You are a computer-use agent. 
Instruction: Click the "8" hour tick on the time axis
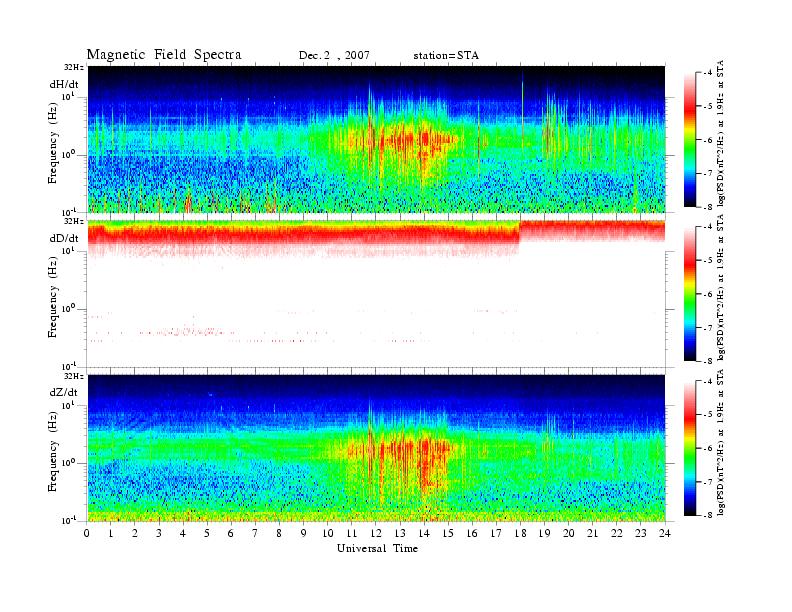[280, 533]
